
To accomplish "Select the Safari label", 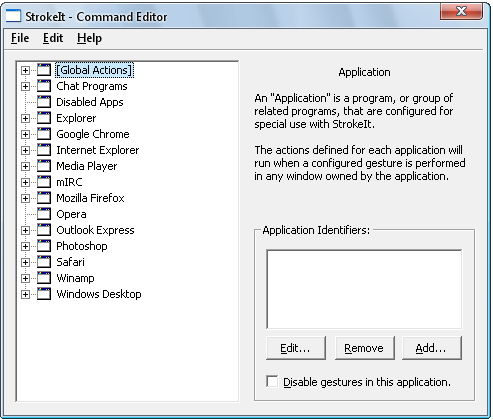I will coord(70,262).
